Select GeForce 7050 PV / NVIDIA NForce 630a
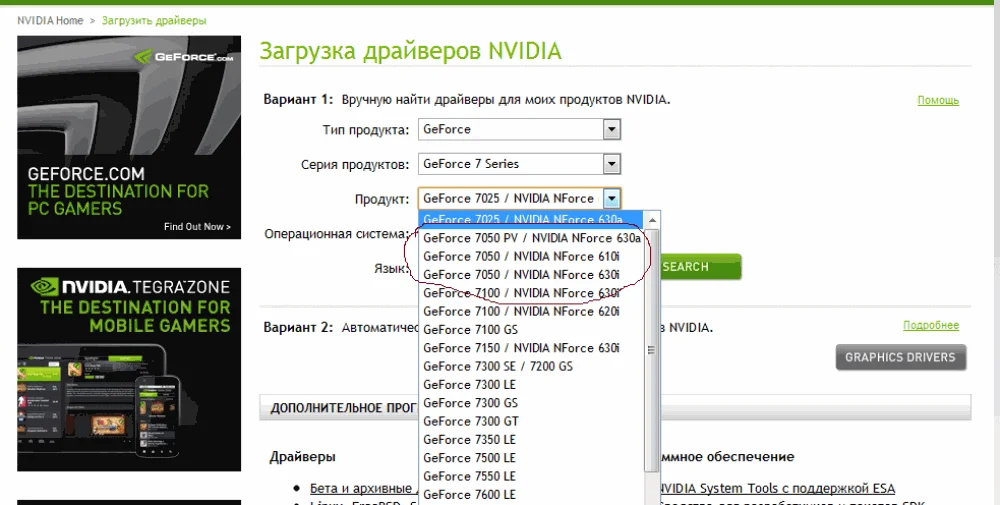 (532, 238)
